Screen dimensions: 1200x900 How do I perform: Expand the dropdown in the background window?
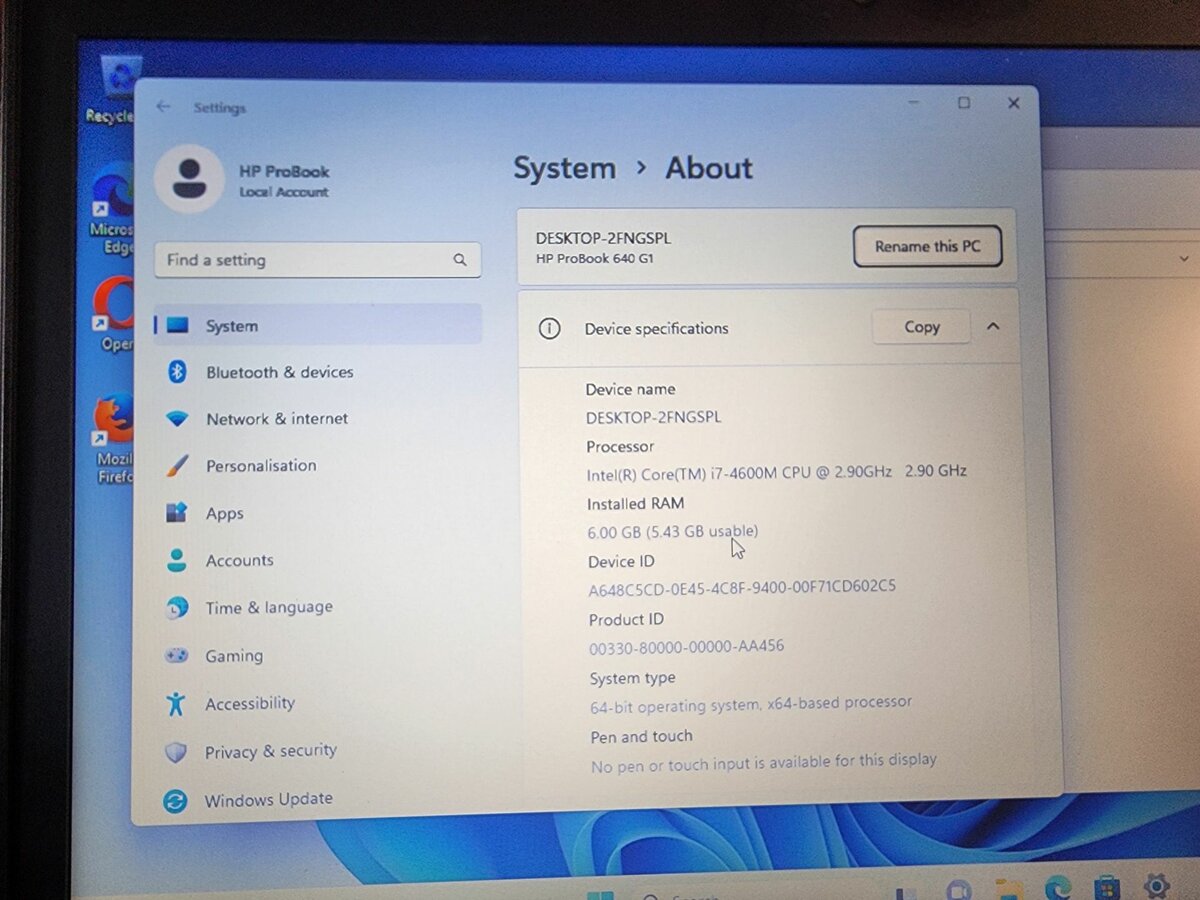(x=1186, y=258)
